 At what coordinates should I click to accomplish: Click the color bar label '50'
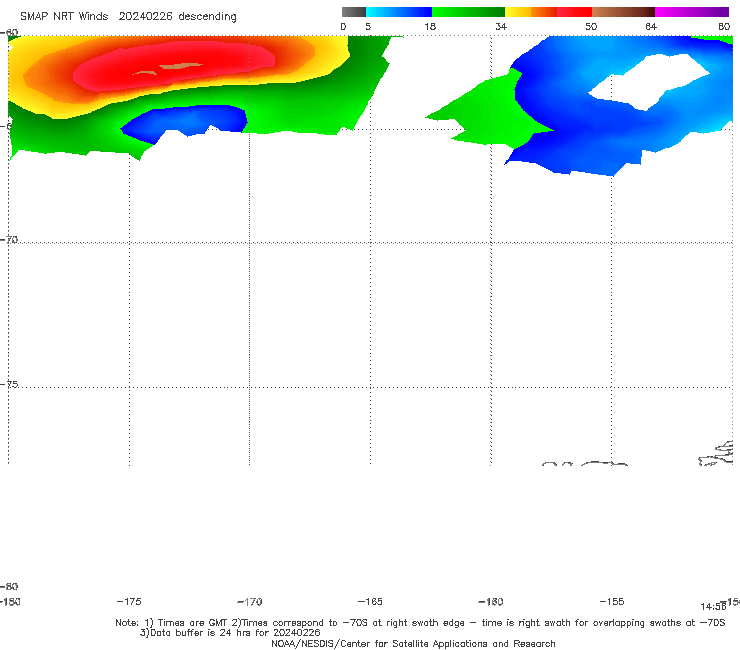[591, 26]
